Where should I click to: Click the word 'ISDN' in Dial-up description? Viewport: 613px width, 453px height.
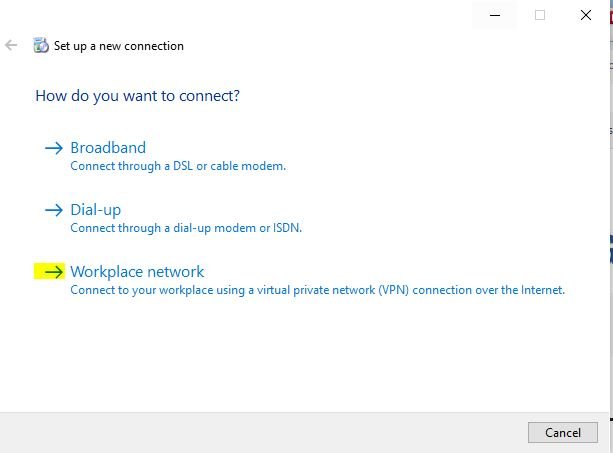(x=287, y=227)
